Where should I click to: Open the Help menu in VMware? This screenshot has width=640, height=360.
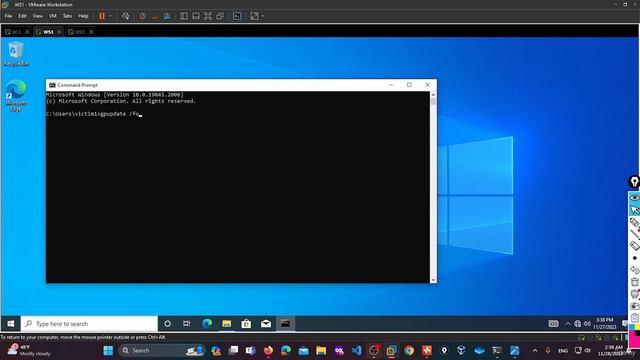(83, 16)
